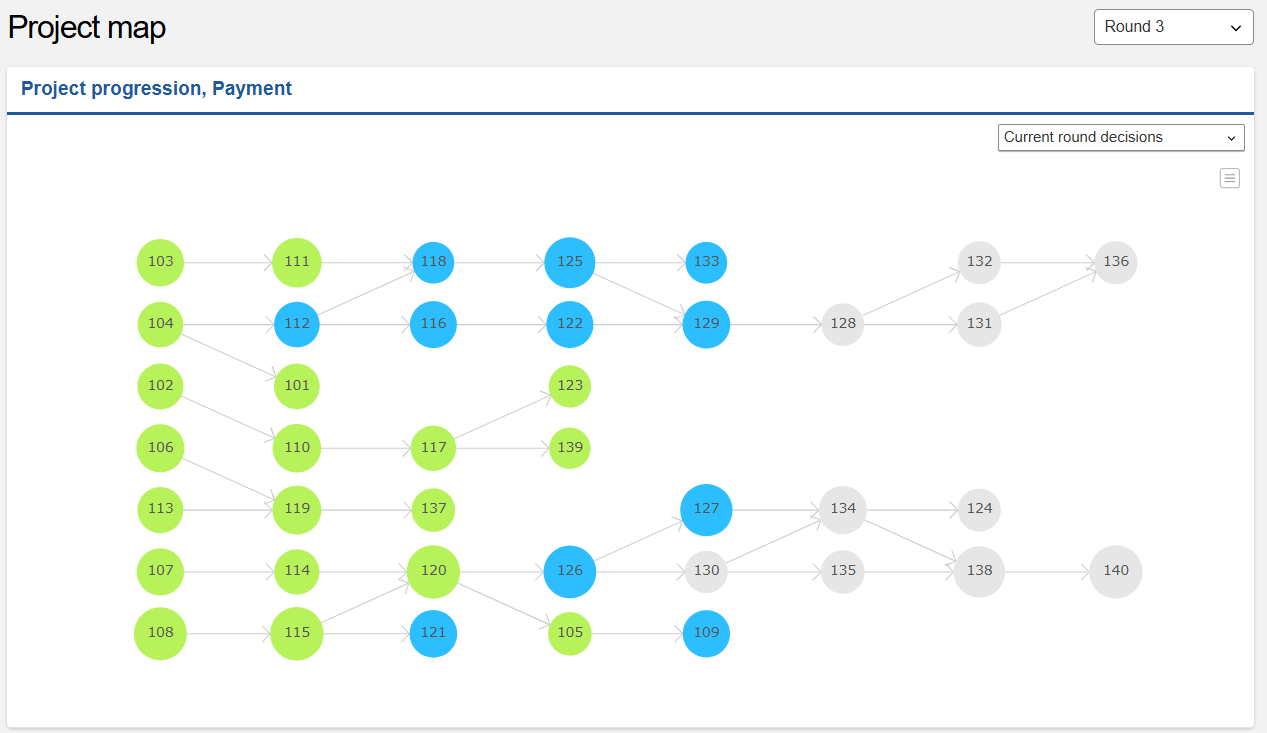Click gray project node 134

click(843, 509)
